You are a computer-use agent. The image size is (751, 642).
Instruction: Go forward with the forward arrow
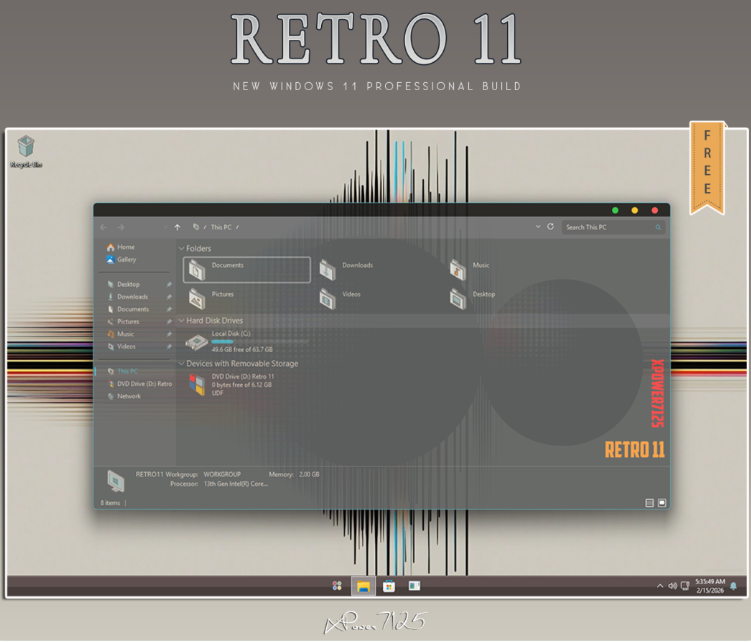click(121, 227)
